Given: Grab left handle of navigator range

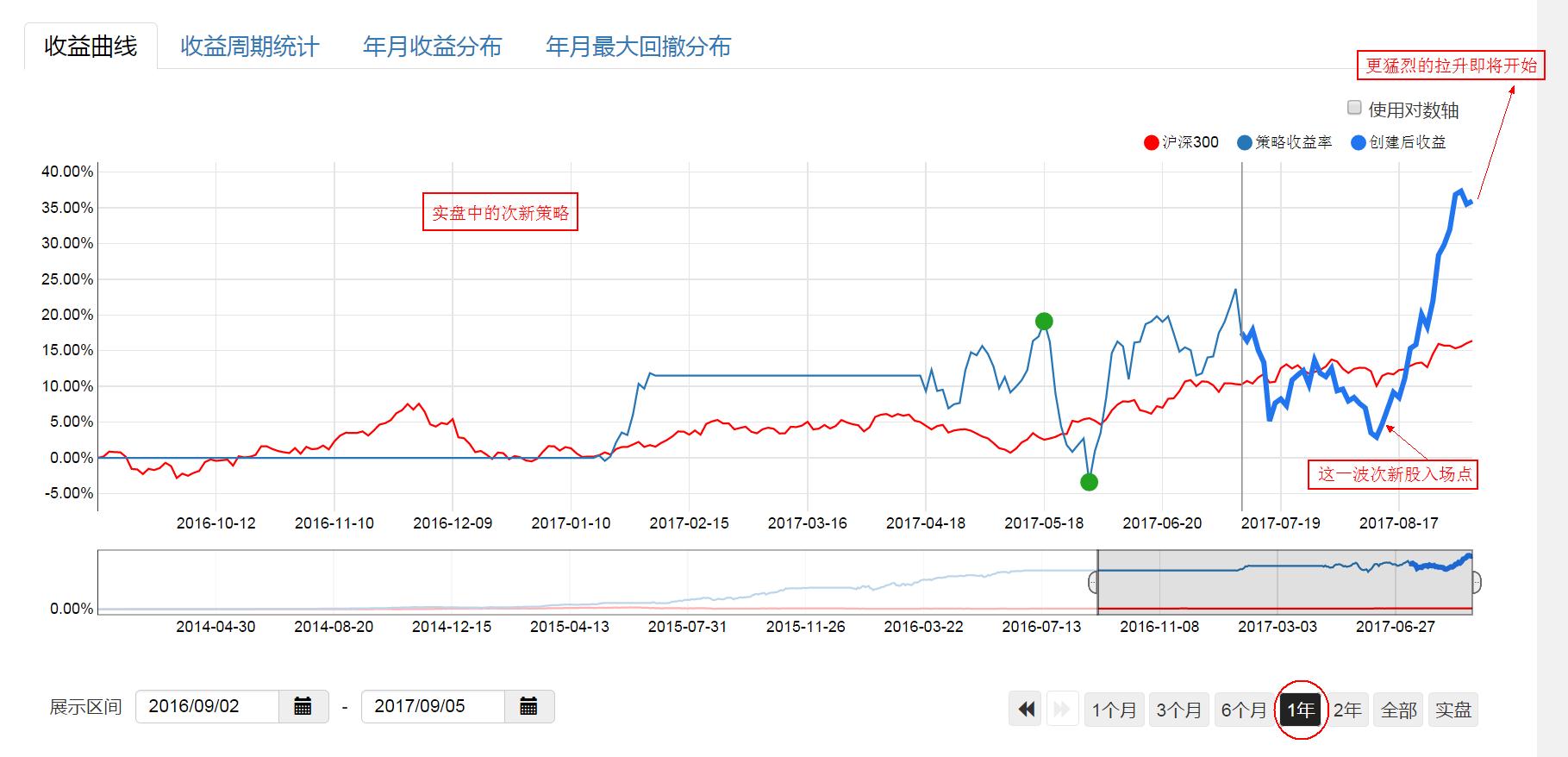Looking at the screenshot, I should pyautogui.click(x=1094, y=583).
